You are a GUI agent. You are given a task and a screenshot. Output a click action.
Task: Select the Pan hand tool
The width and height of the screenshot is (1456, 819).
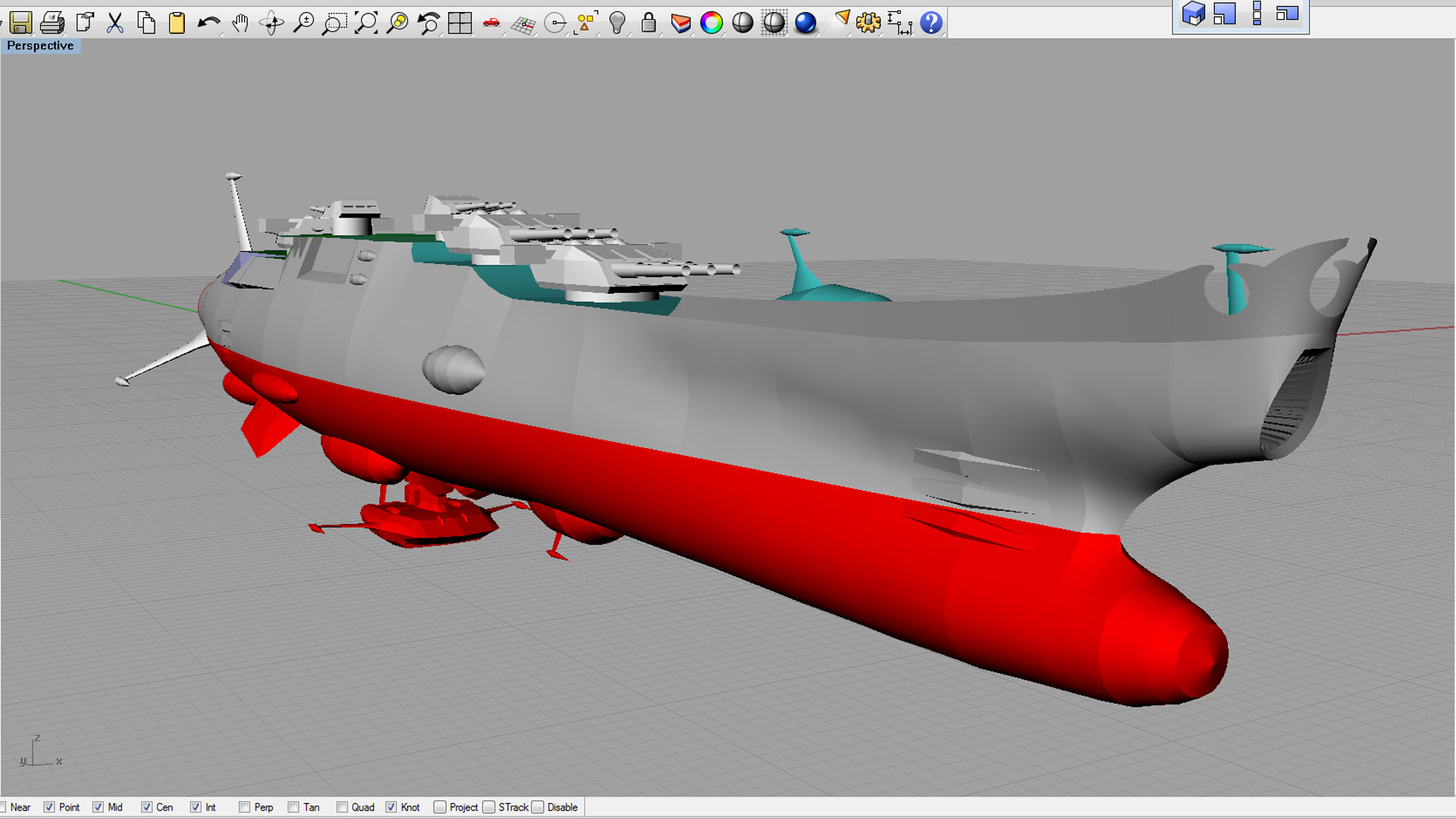240,23
